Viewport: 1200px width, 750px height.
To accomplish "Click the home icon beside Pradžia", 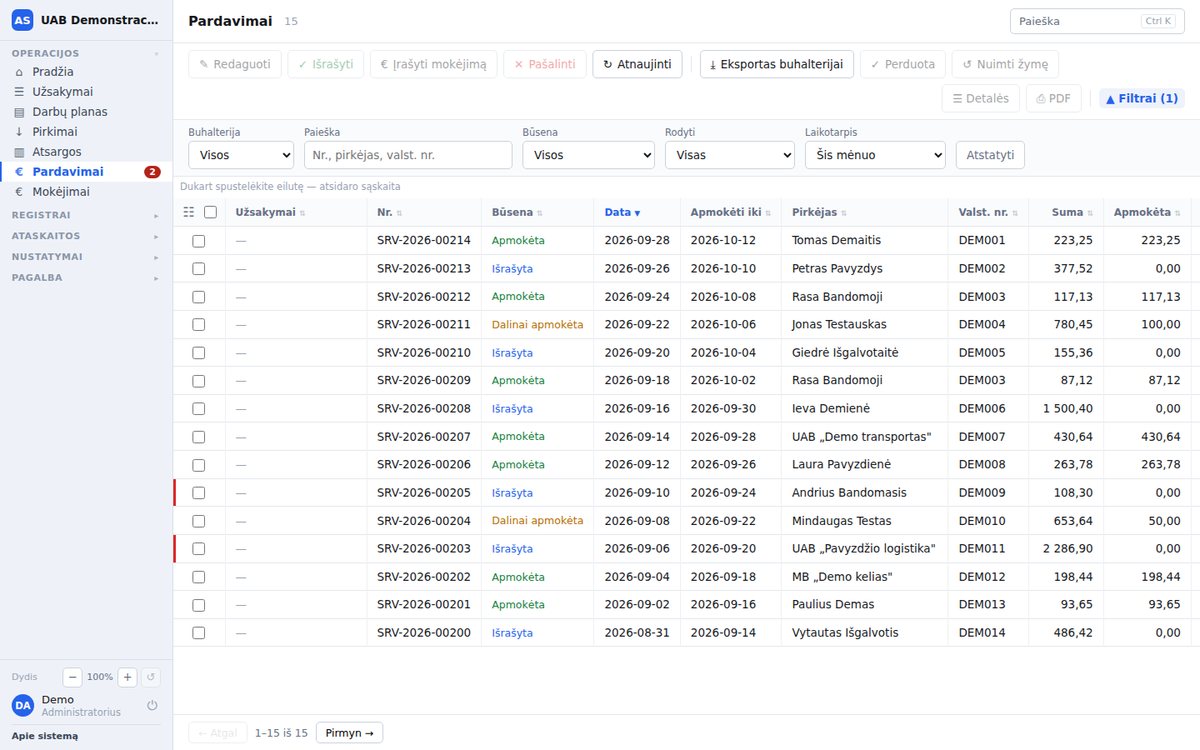I will [19, 72].
